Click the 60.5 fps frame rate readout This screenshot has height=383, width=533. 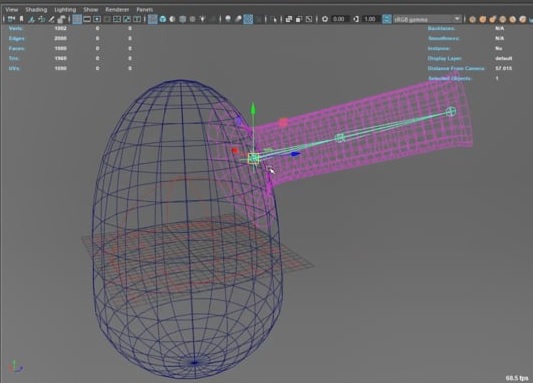tap(517, 378)
